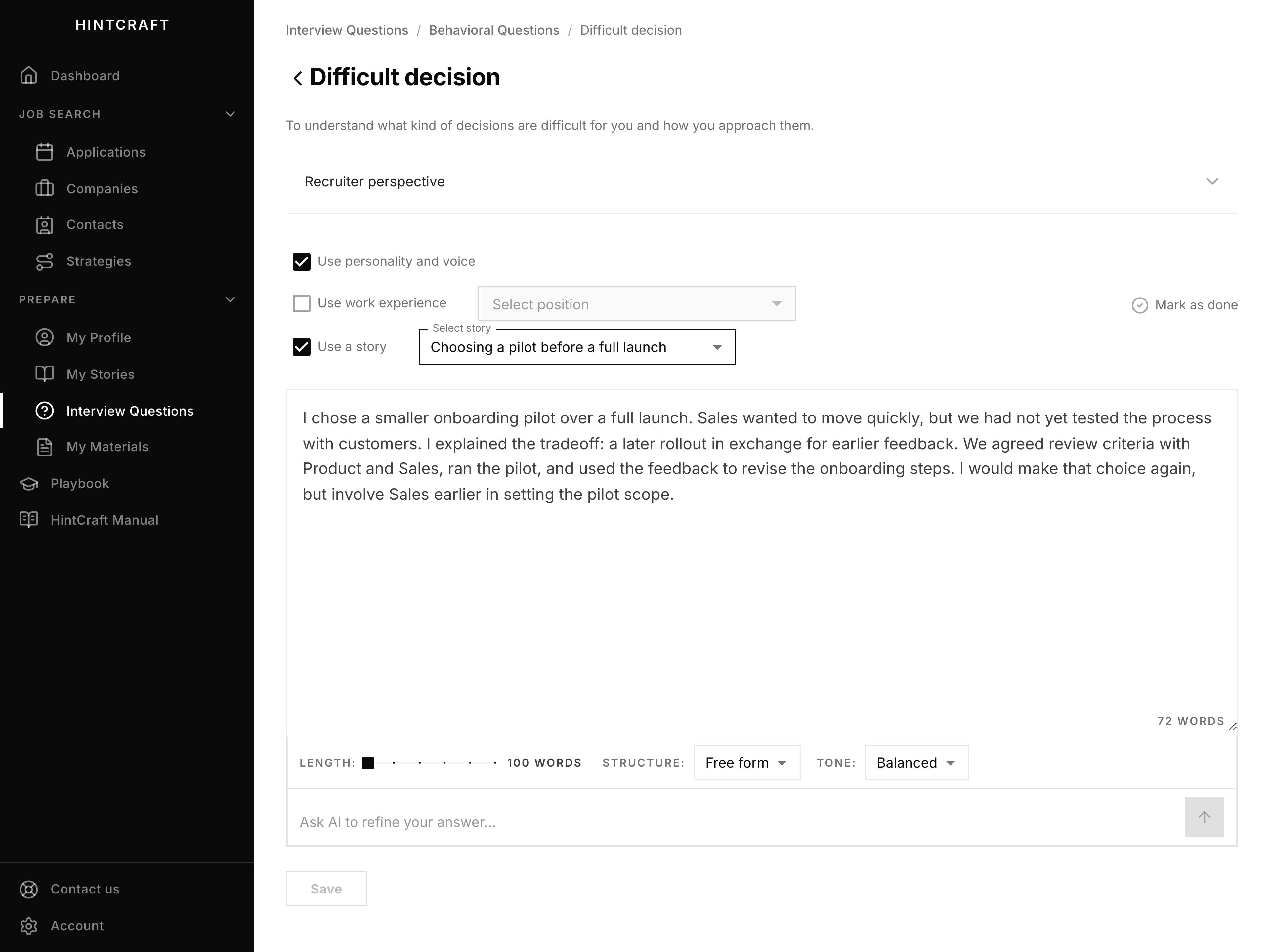Click the Contacts badge icon
Image resolution: width=1270 pixels, height=952 pixels.
coord(44,225)
